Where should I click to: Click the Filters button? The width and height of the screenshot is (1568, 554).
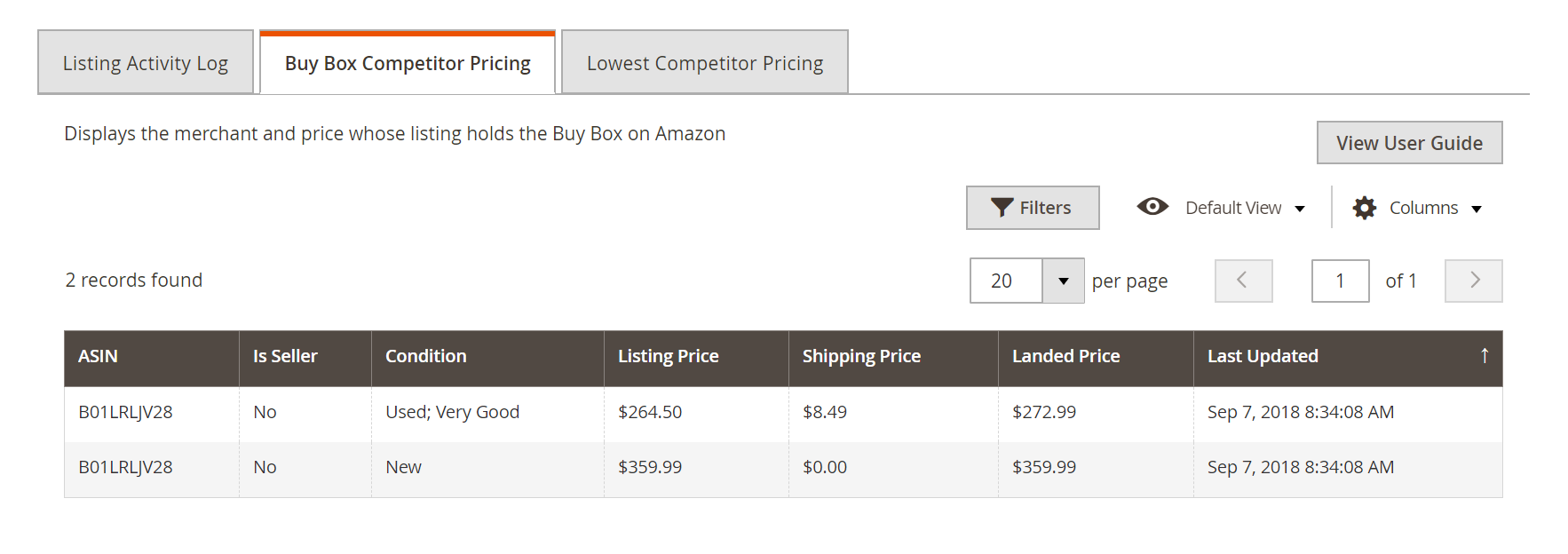click(x=1033, y=208)
